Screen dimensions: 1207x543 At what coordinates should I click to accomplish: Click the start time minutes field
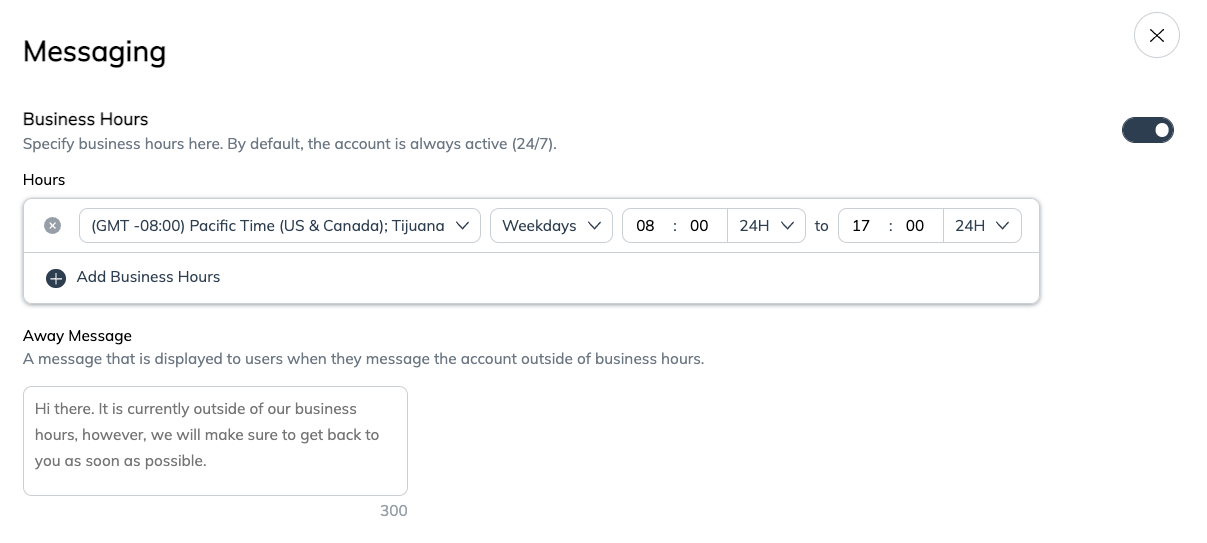tap(699, 226)
